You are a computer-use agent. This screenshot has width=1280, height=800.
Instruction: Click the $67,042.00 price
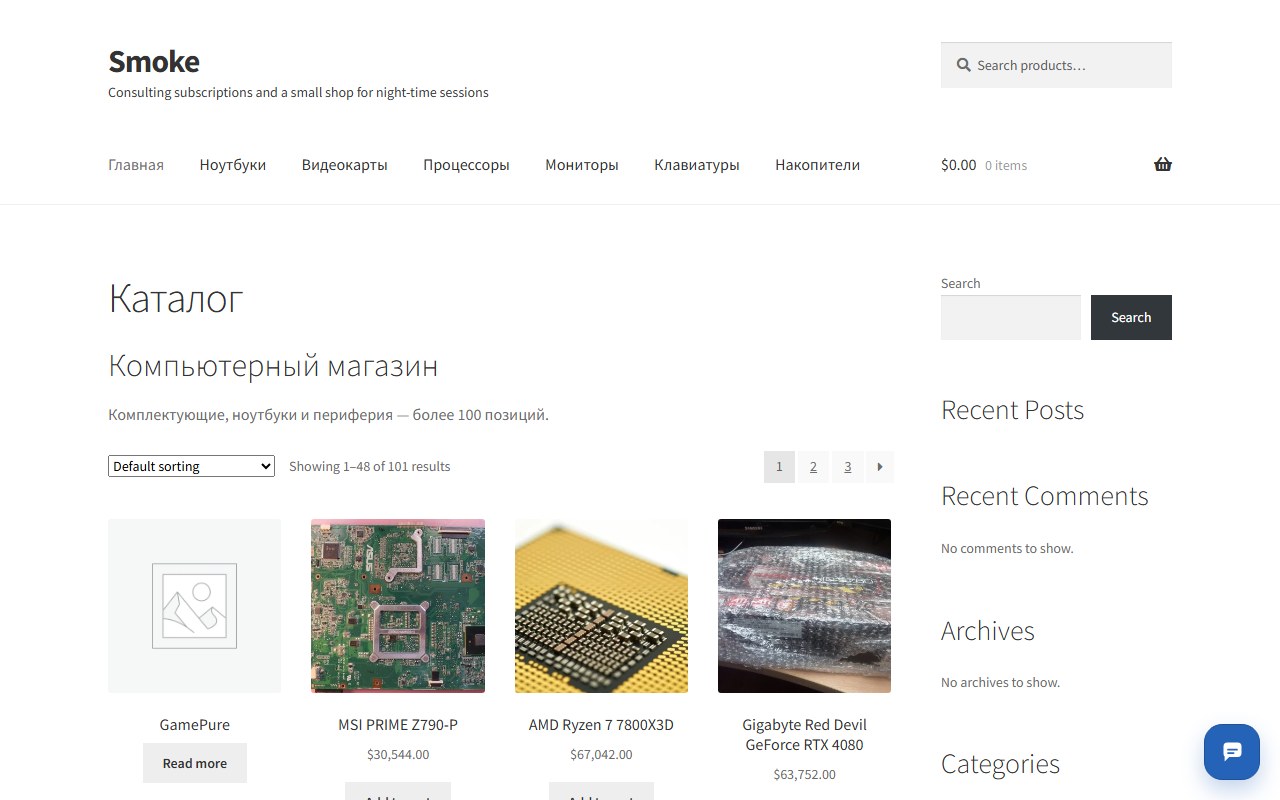pos(601,755)
